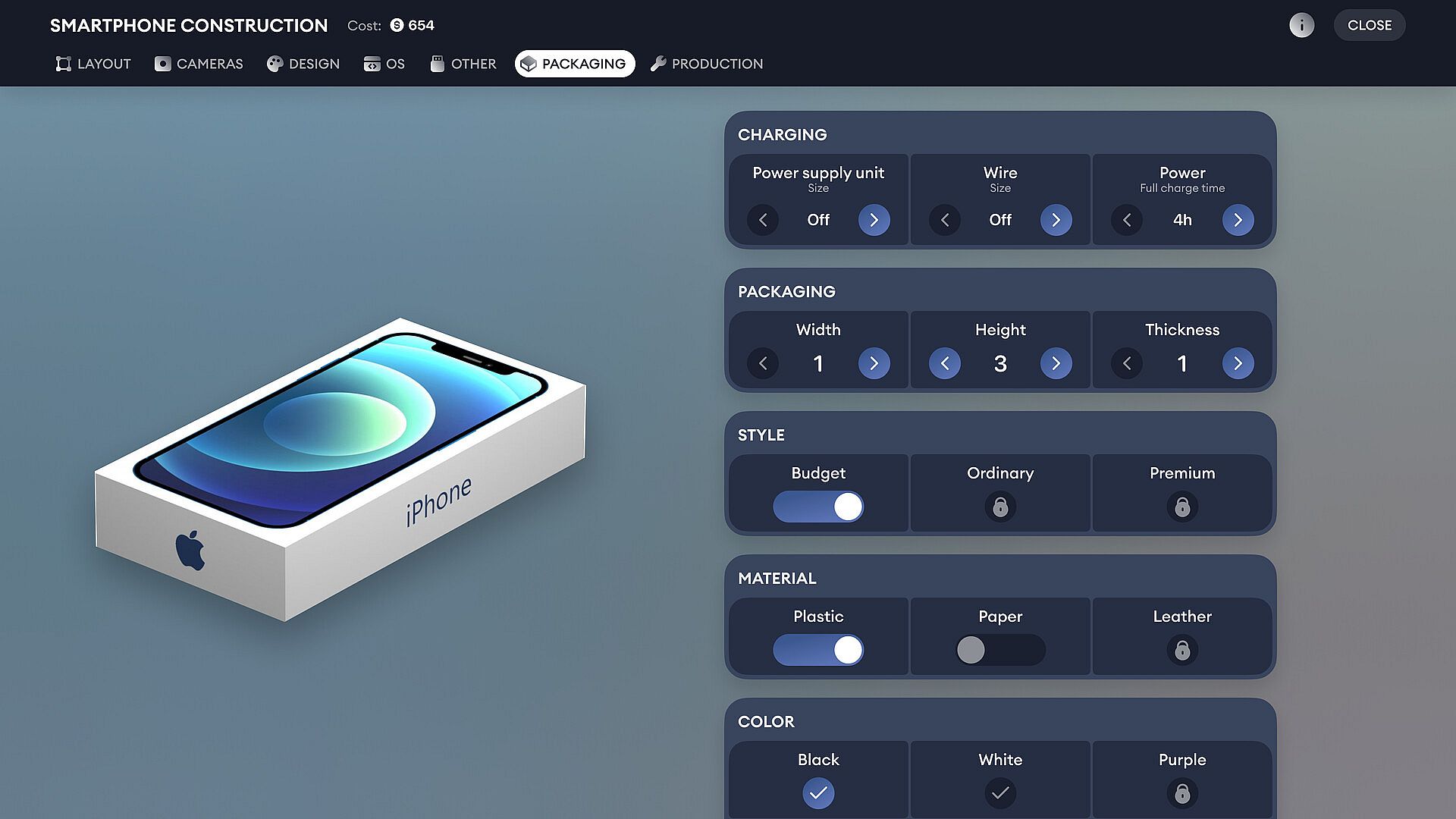Disable the Plastic material toggle
The width and height of the screenshot is (1456, 819).
817,650
